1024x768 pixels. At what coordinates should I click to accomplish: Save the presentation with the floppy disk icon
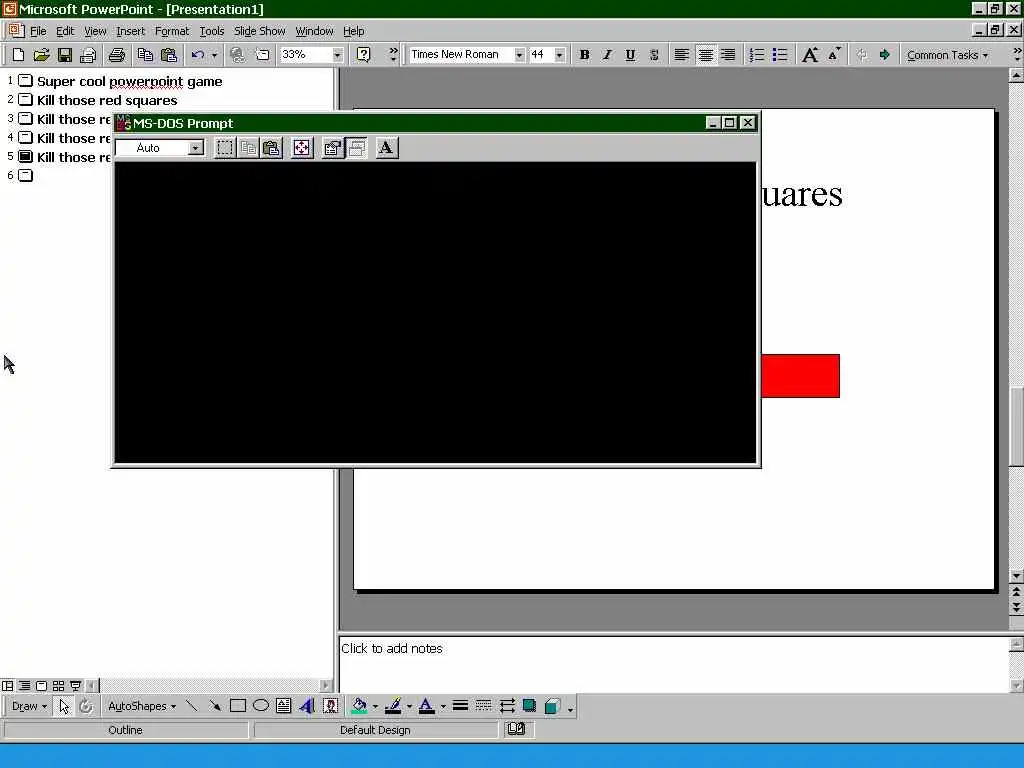click(x=65, y=55)
